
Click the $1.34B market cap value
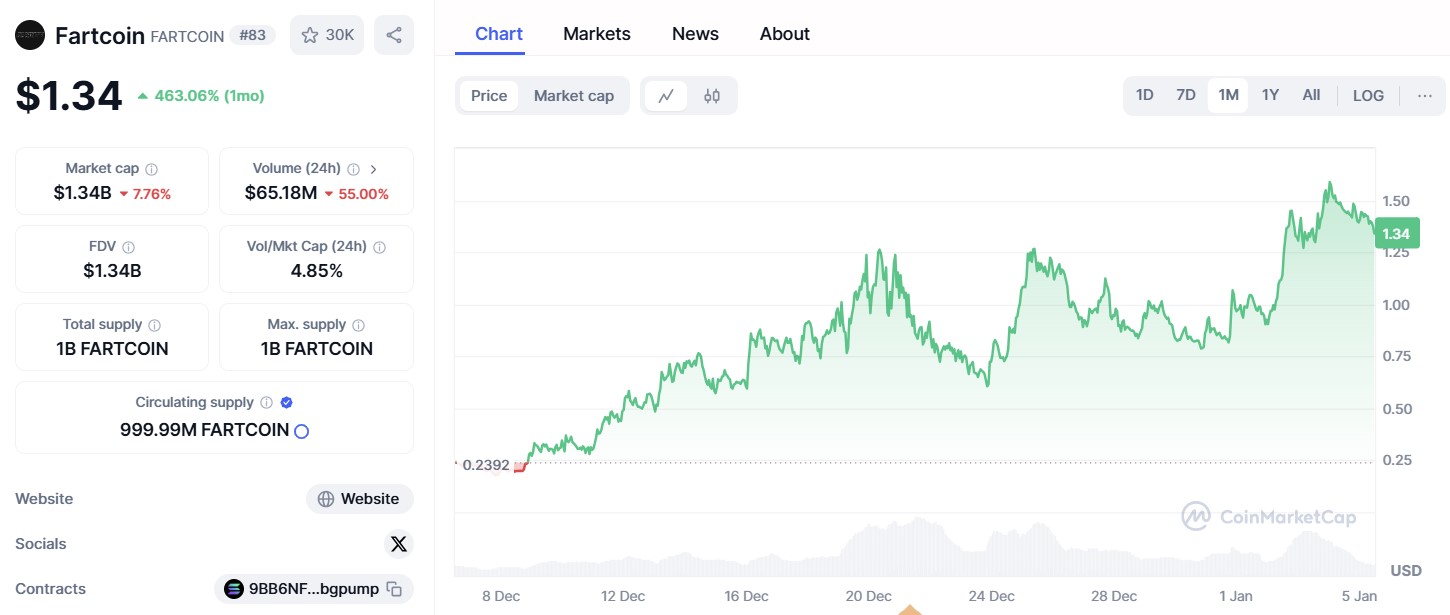83,193
